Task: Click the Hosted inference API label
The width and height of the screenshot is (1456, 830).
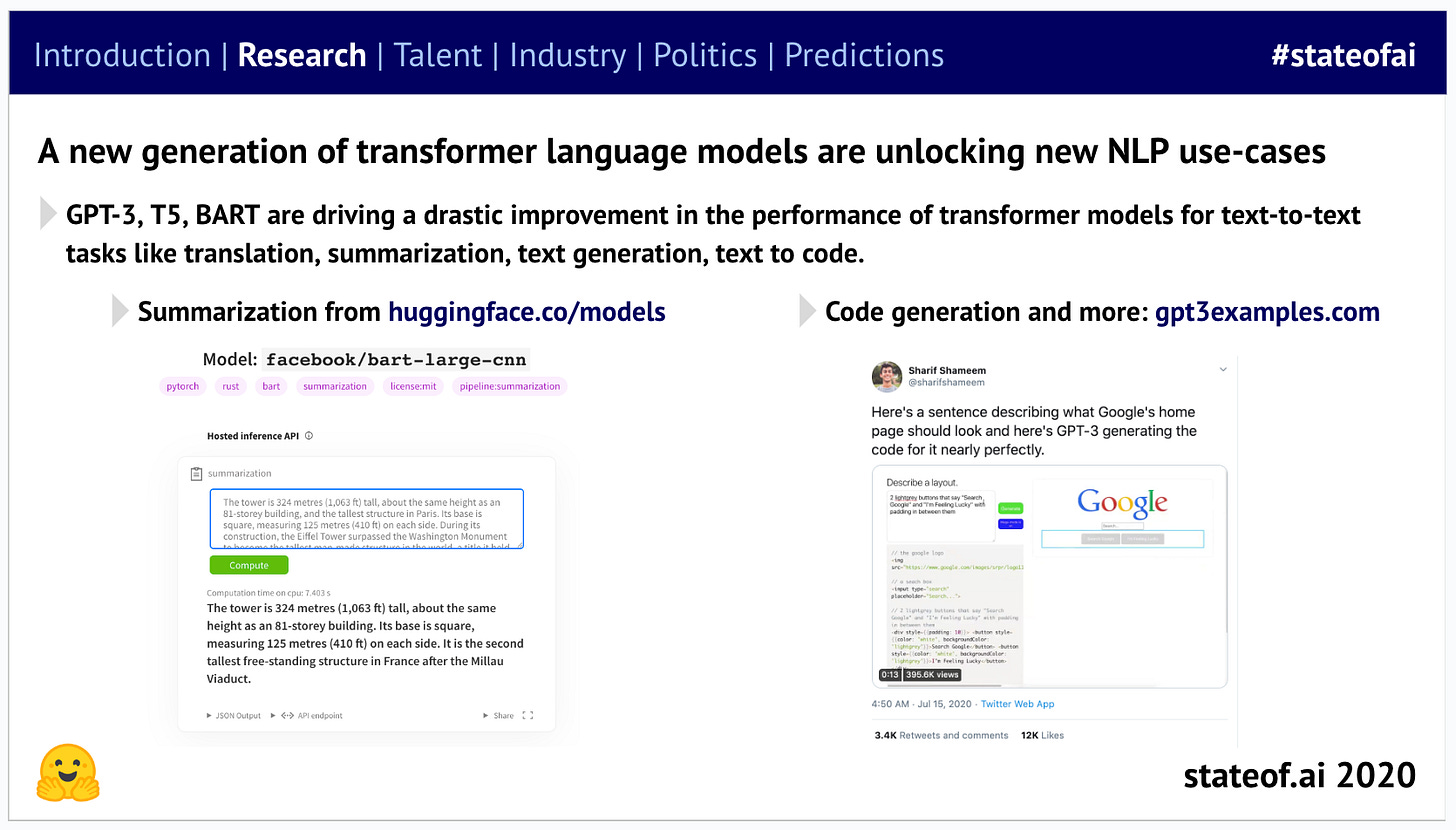Action: 253,436
